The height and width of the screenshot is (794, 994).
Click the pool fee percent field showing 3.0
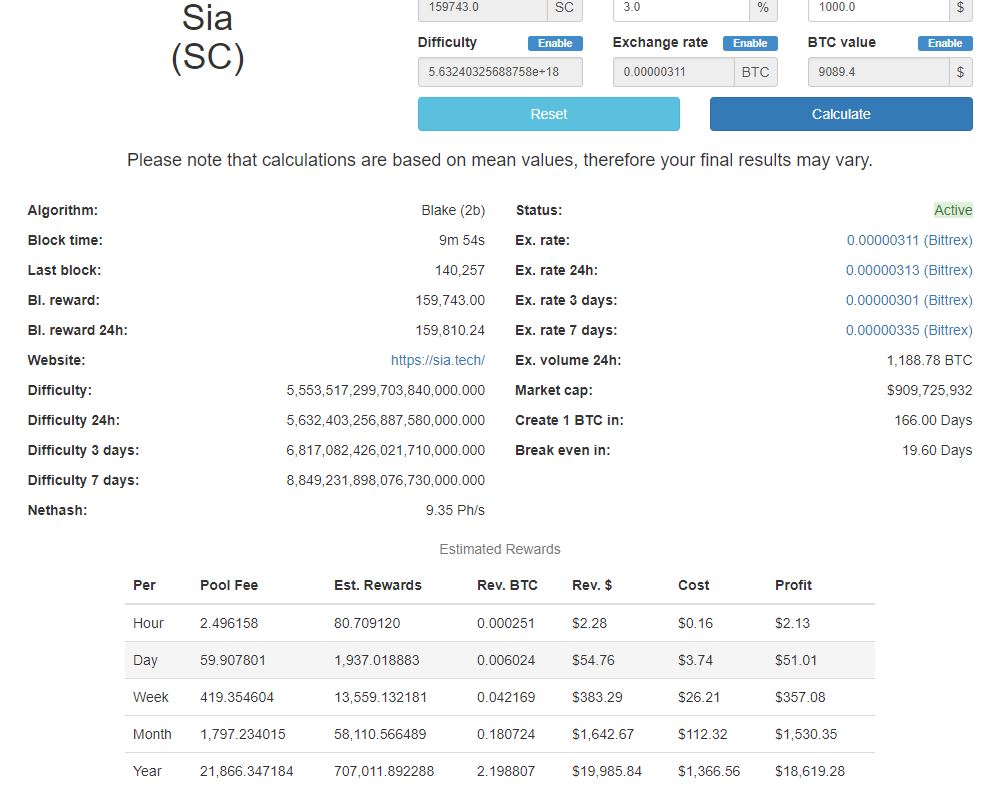point(681,9)
